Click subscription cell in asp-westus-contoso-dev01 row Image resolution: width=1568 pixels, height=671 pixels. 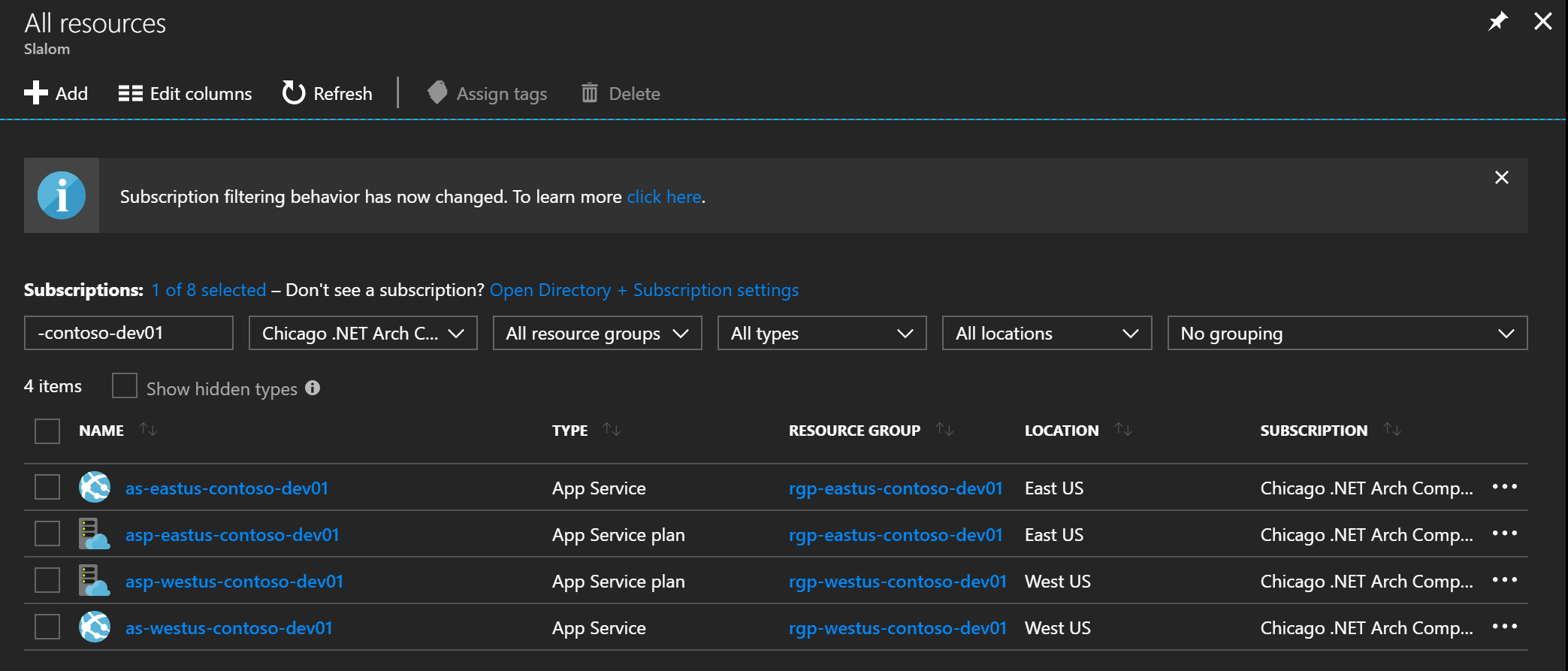(1367, 582)
